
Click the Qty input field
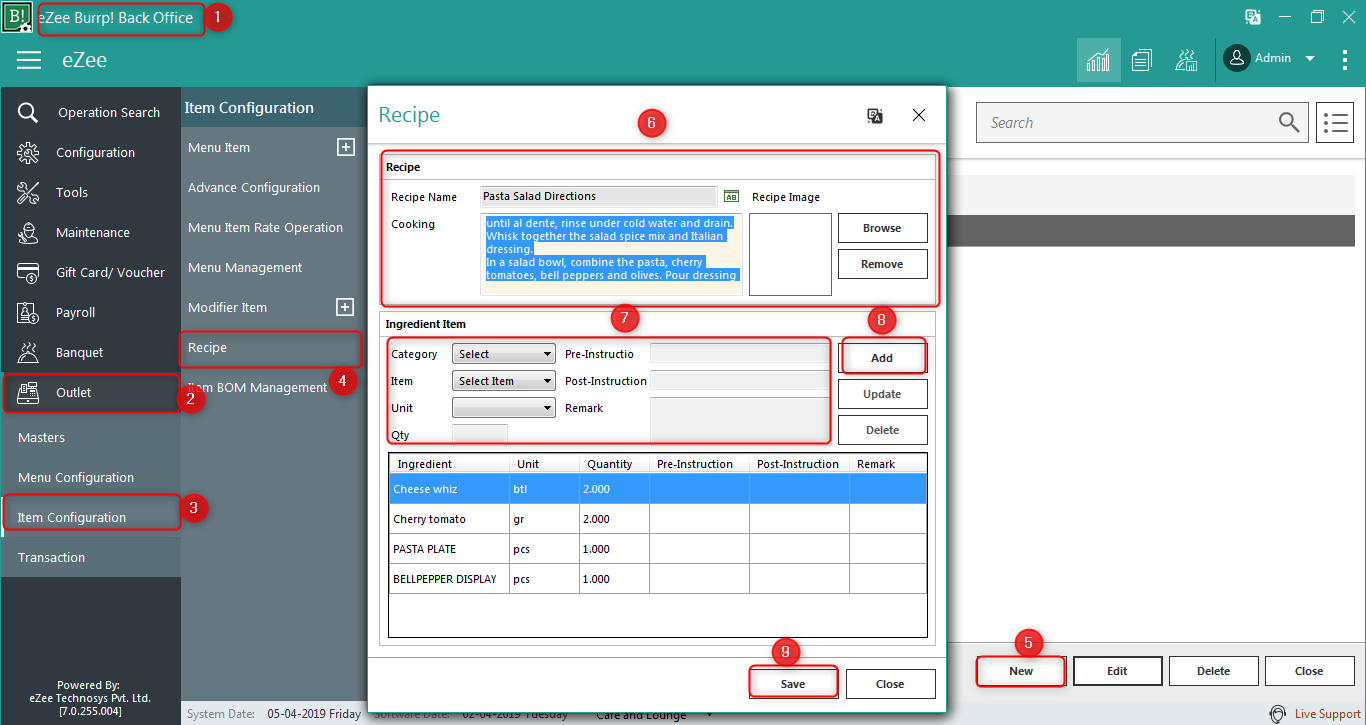[x=480, y=434]
